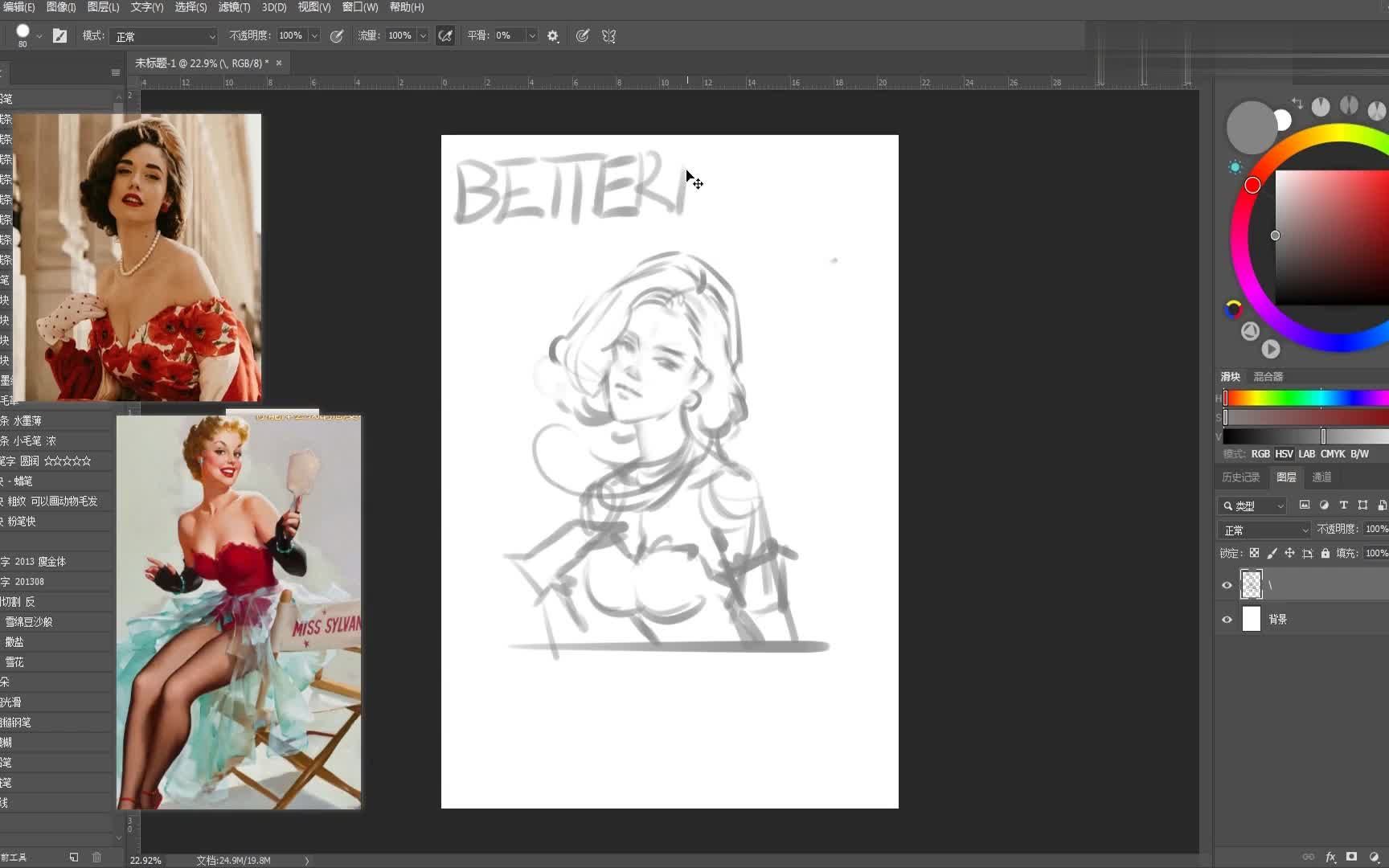Toggle pressure for size icon

point(583,35)
